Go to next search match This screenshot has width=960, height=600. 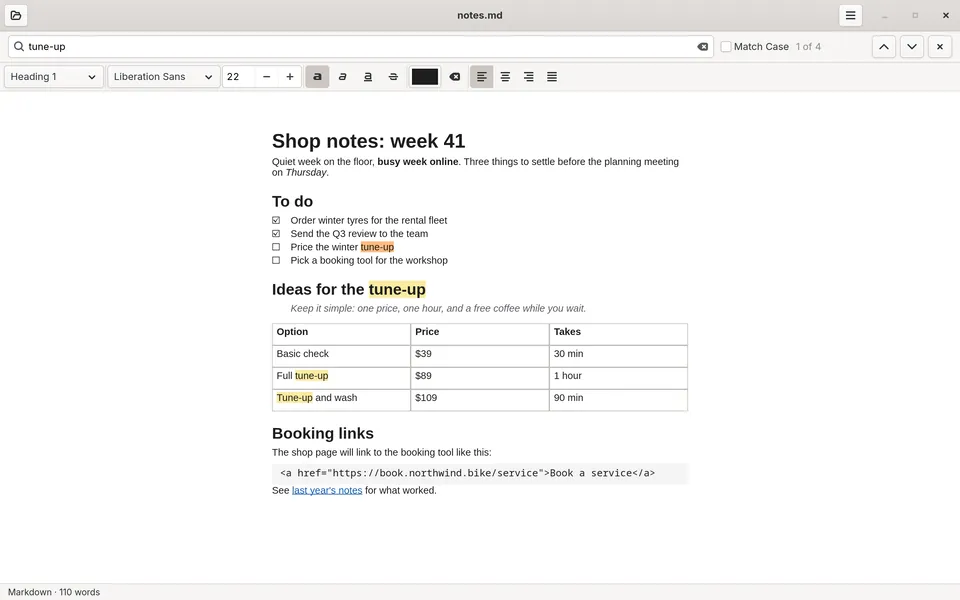point(912,47)
